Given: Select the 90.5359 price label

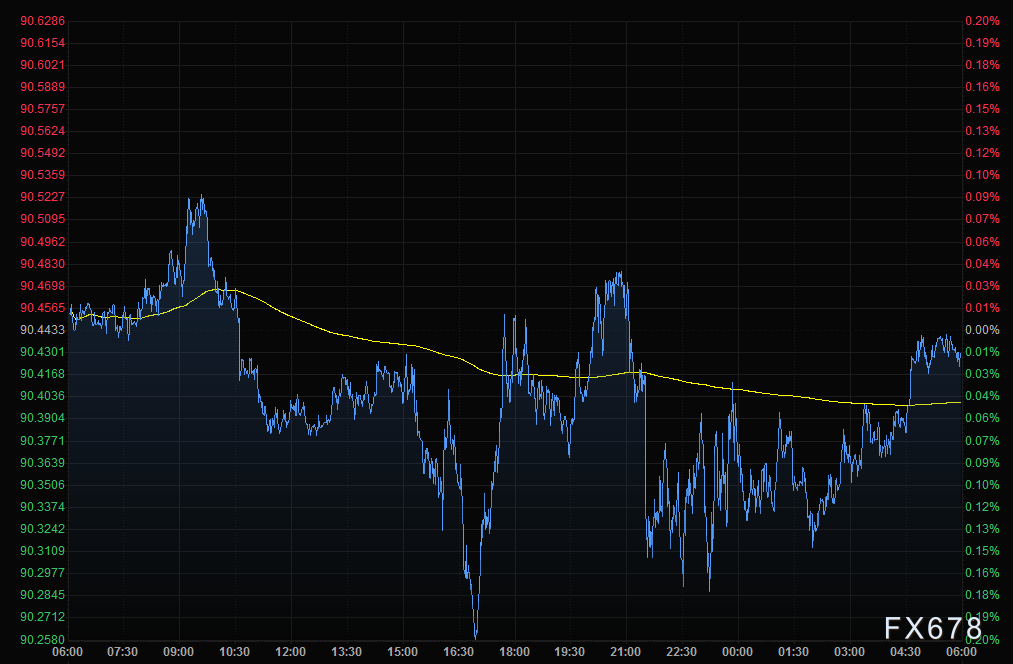Looking at the screenshot, I should 43,174.
